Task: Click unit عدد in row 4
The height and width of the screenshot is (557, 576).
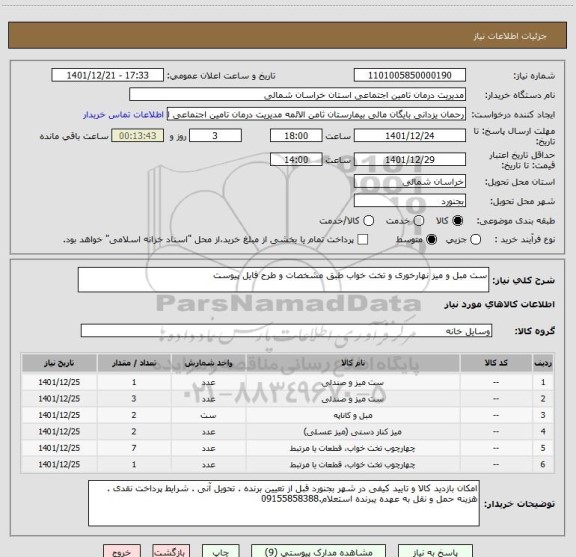Action: (x=208, y=432)
